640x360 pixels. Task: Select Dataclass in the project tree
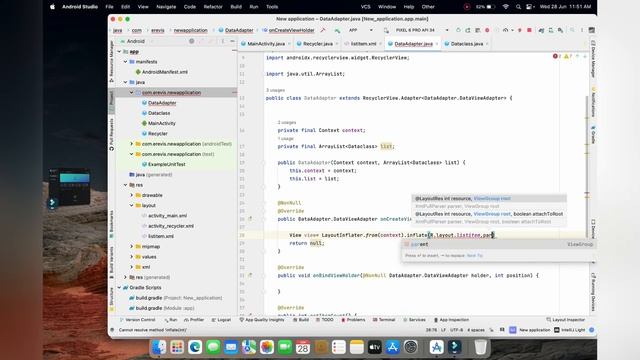[x=156, y=113]
